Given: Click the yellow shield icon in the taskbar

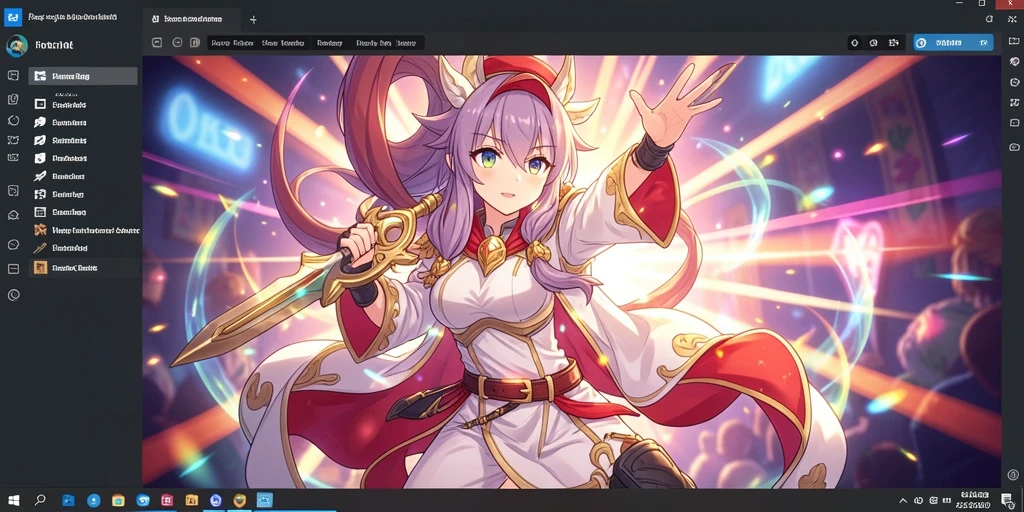Looking at the screenshot, I should (x=240, y=500).
